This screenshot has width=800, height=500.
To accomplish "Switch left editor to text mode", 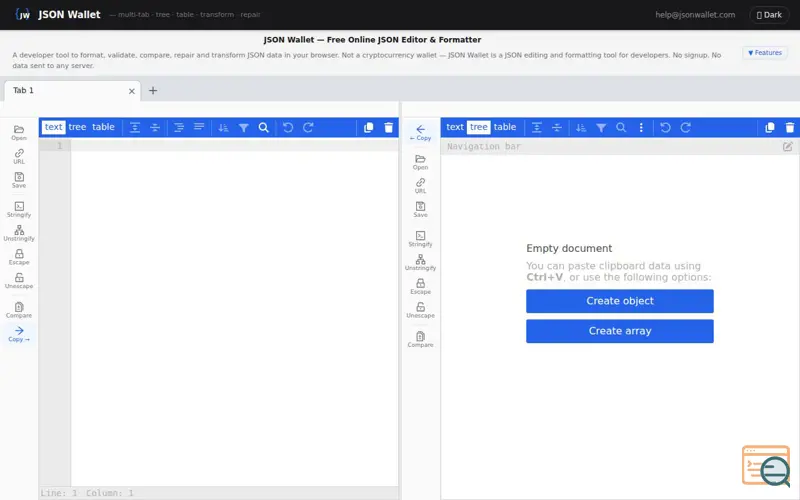I will pos(53,127).
